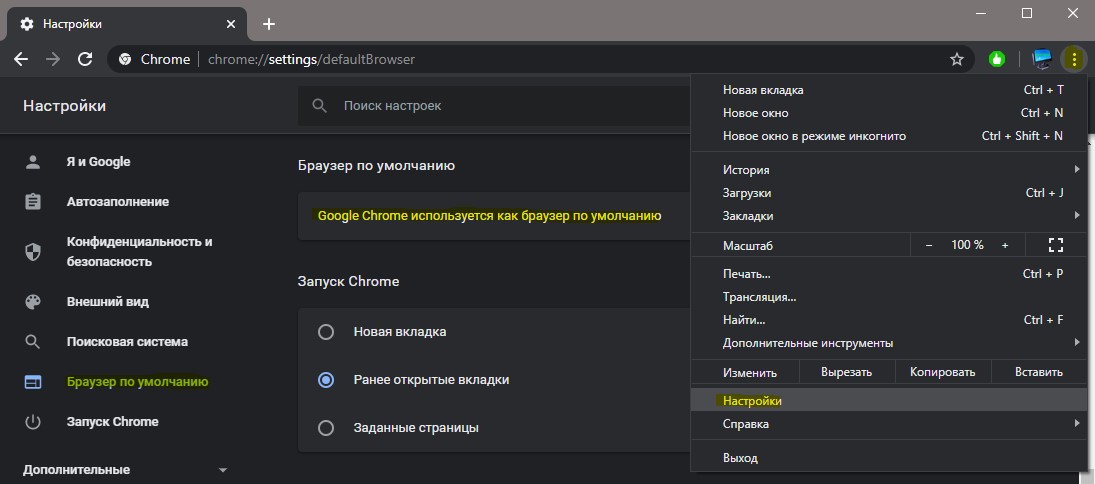Open Браузер по умолчанию section

(x=138, y=382)
